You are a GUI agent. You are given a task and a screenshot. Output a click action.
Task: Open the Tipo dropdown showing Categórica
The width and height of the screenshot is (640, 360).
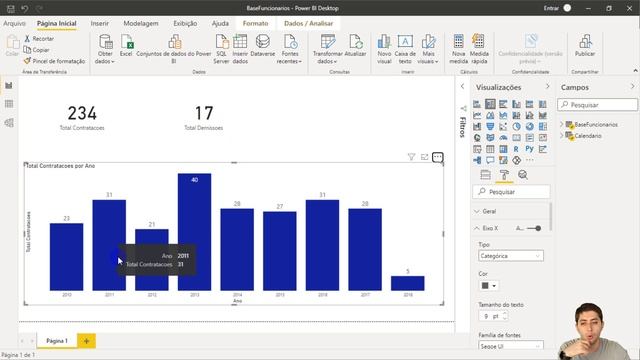[511, 256]
